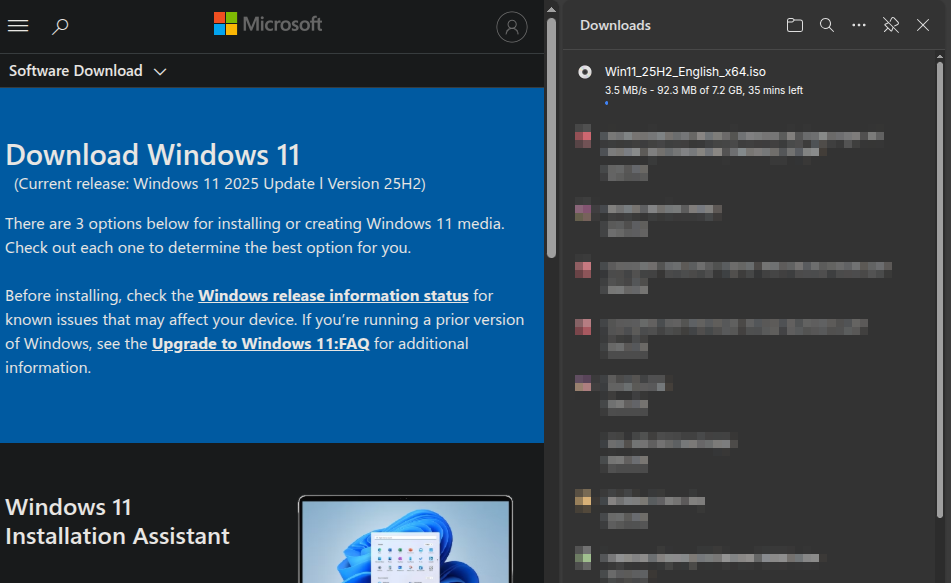This screenshot has width=951, height=583.
Task: Follow the Upgrade to Windows 11:FAQ link
Action: pyautogui.click(x=260, y=344)
